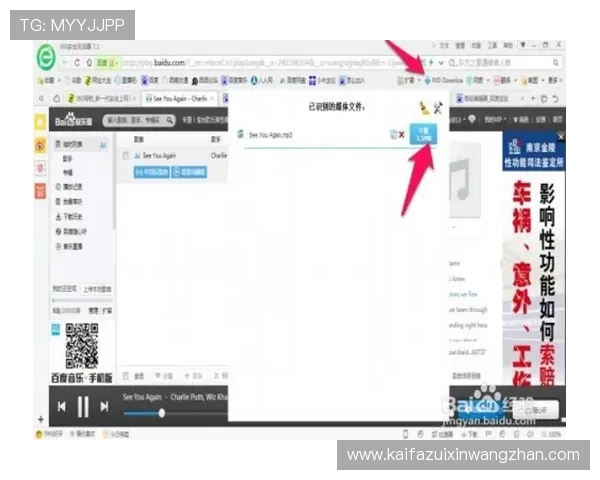The image size is (600, 480).
Task: Pause the playing song
Action: pos(83,407)
